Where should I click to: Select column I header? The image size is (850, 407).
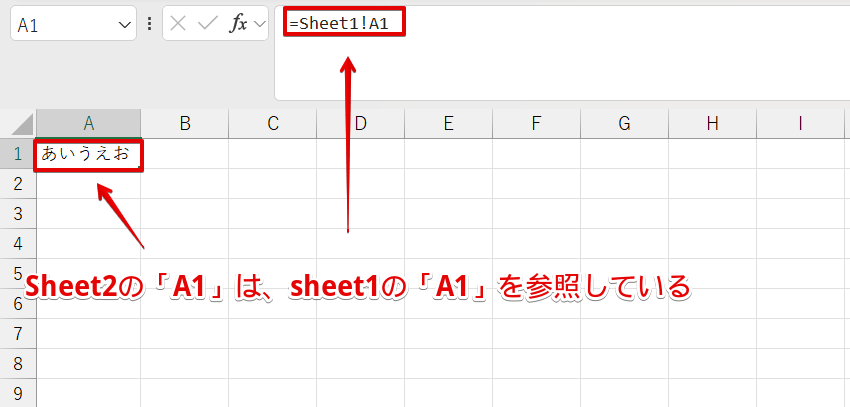[800, 124]
